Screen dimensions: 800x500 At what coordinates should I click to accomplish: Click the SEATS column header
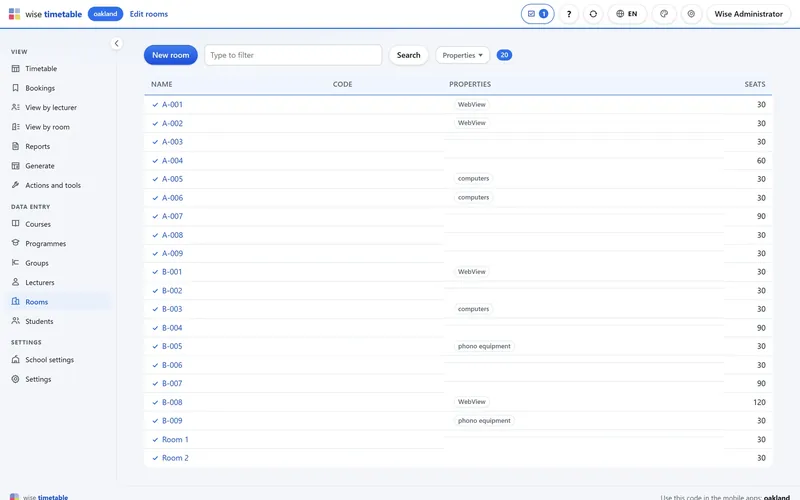(755, 84)
